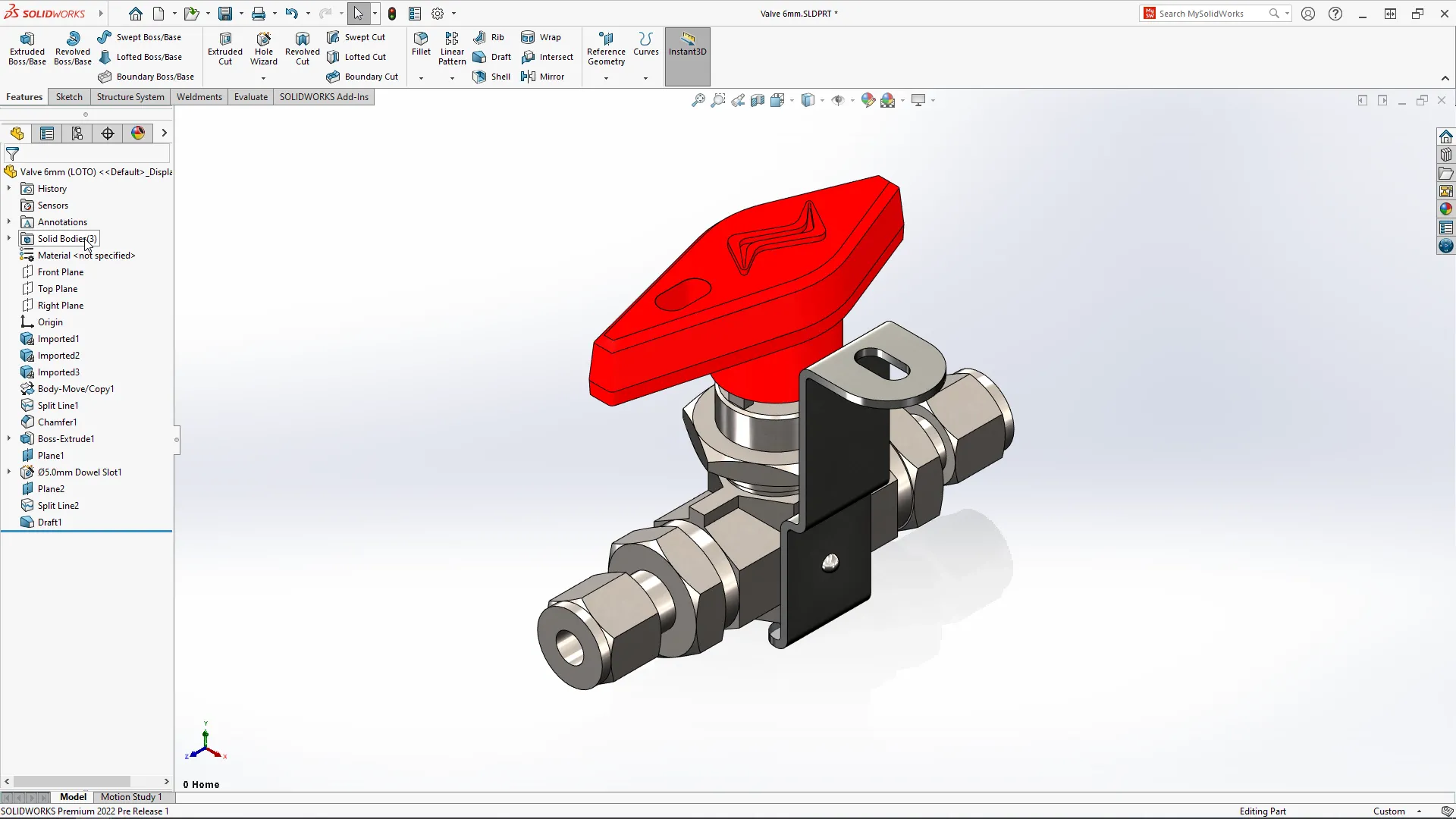Expand the Solid Bodies(3) folder
The height and width of the screenshot is (819, 1456).
[x=9, y=238]
